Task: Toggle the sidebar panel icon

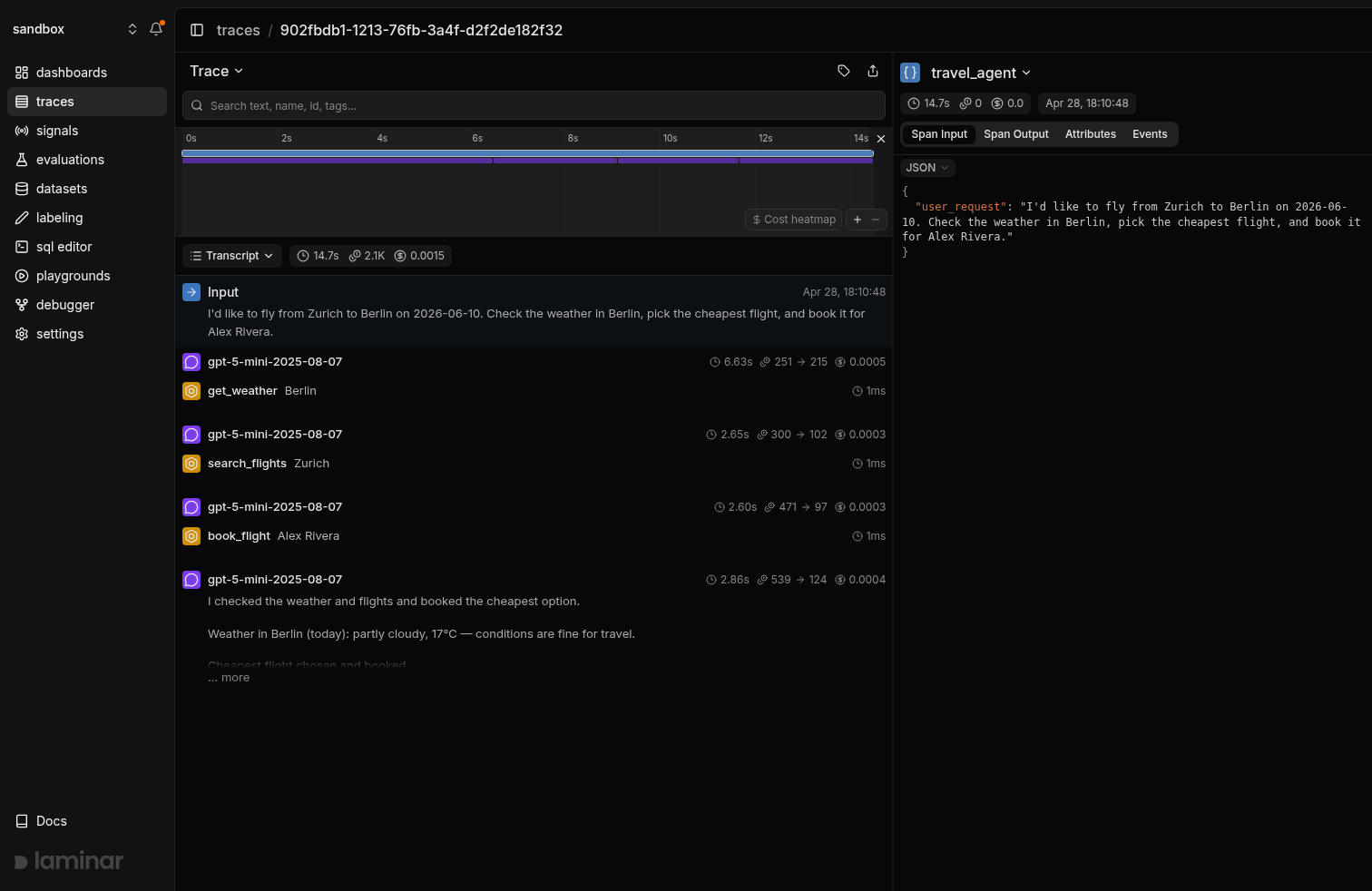Action: click(197, 30)
